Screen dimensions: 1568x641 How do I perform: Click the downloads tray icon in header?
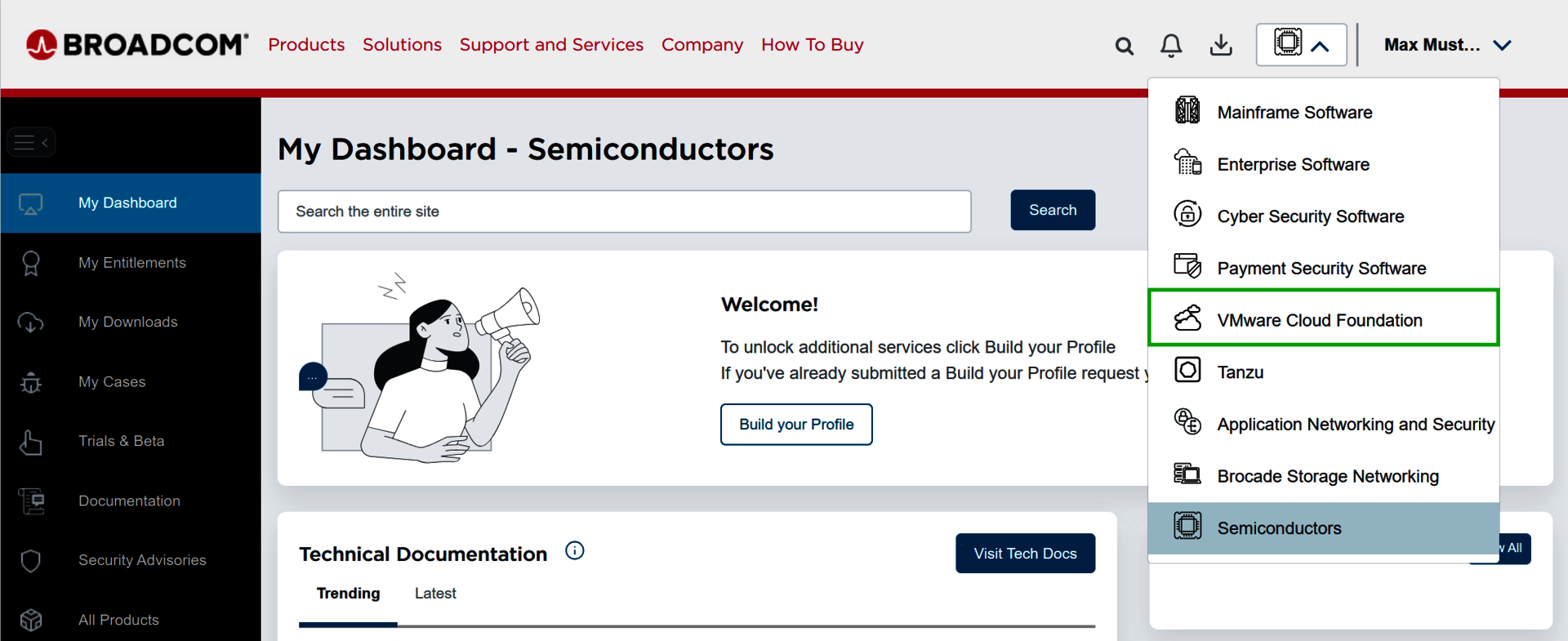pyautogui.click(x=1220, y=46)
